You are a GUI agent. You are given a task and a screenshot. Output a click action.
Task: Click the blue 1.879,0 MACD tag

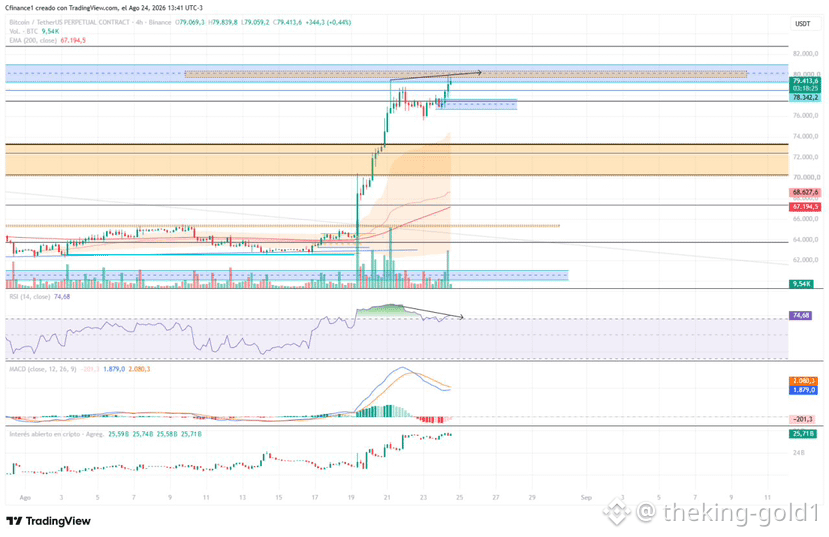tap(804, 390)
